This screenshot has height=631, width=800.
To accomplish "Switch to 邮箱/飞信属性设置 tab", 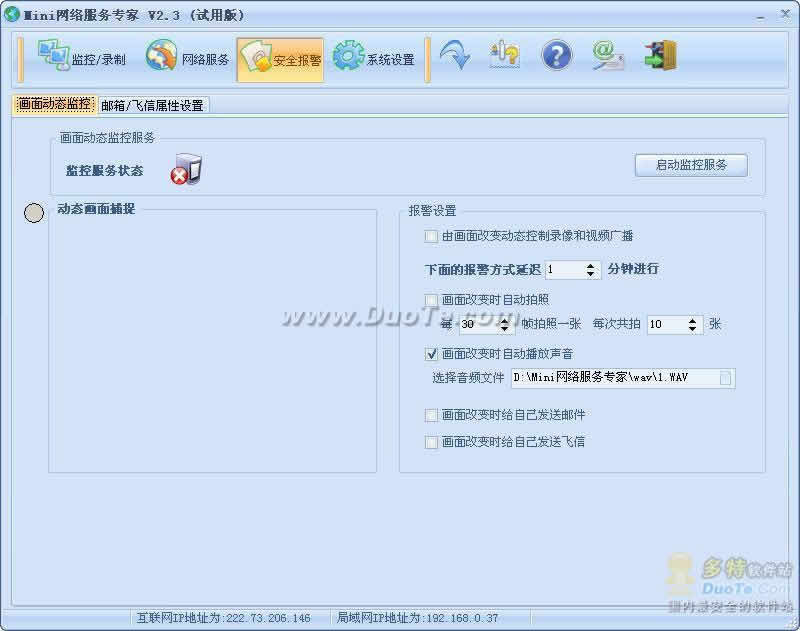I will (152, 106).
